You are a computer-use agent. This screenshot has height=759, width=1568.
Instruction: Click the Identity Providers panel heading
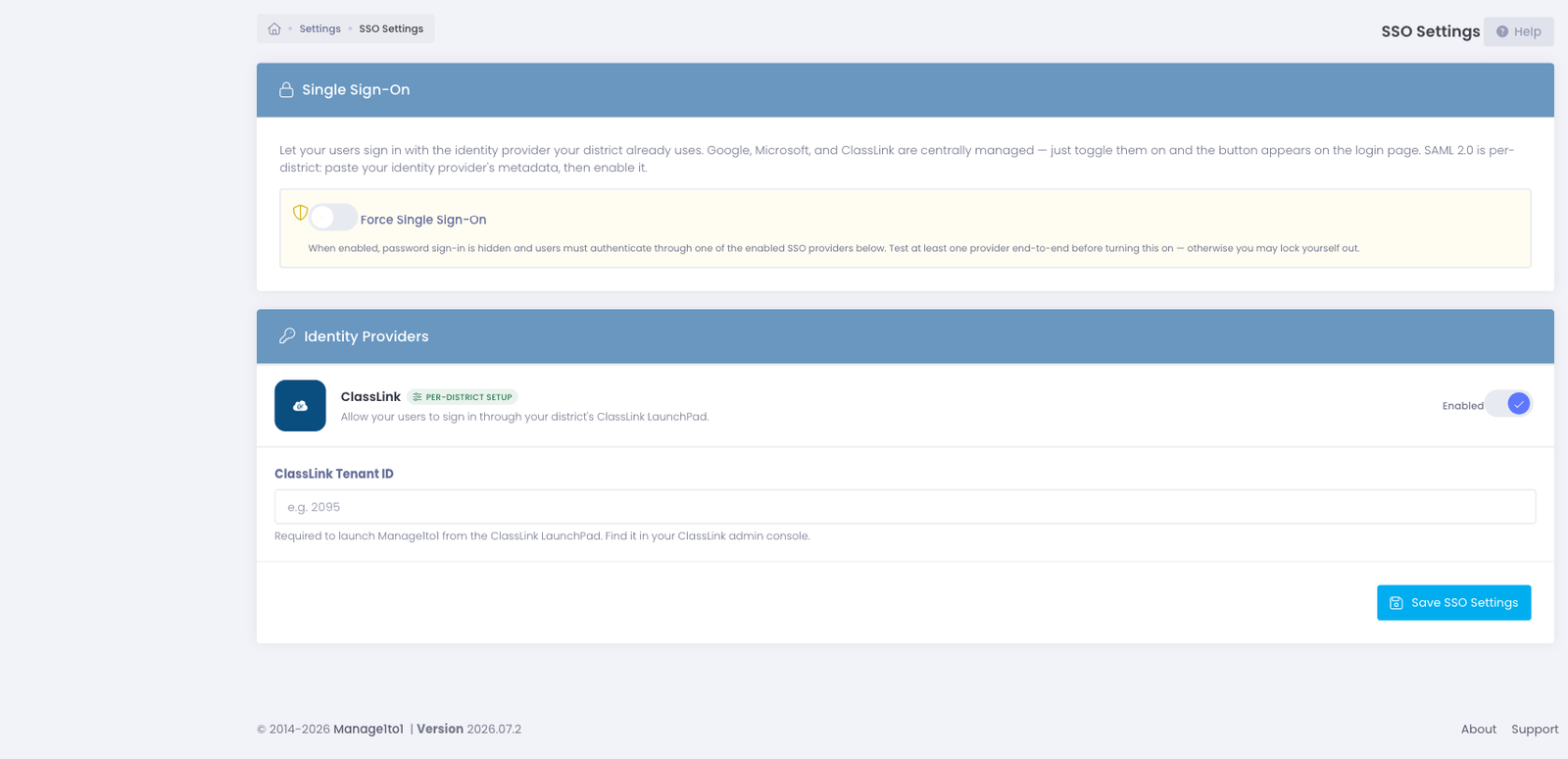(x=367, y=336)
